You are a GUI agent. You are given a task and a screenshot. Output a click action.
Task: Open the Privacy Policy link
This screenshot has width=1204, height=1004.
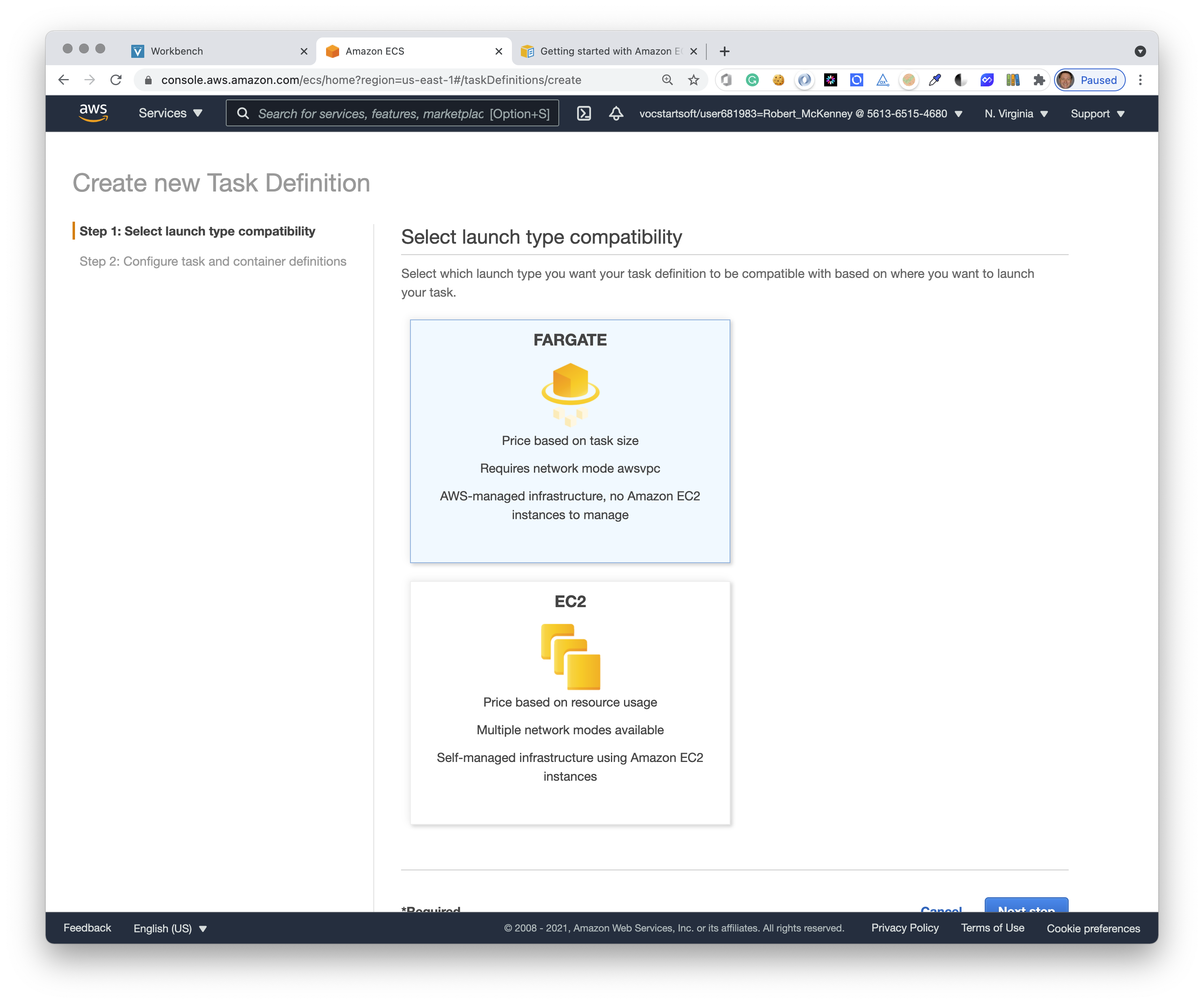click(x=905, y=927)
